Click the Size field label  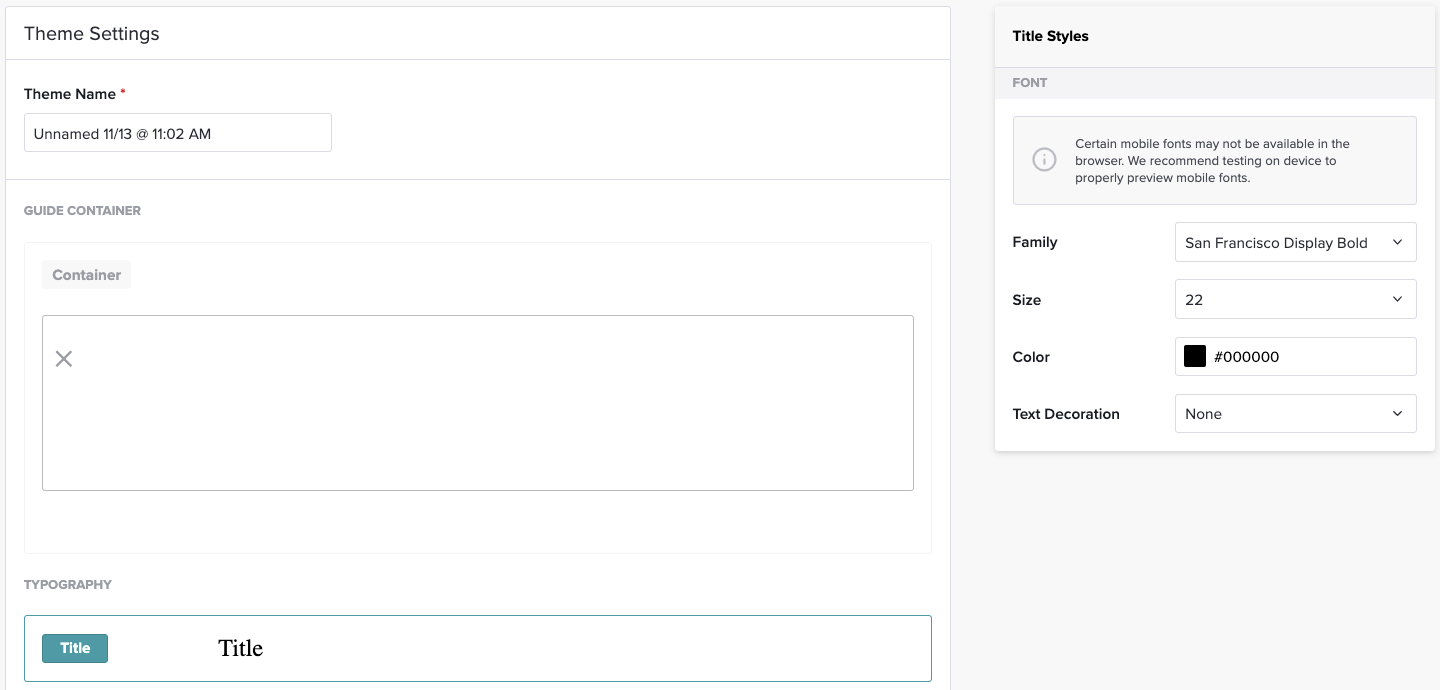pyautogui.click(x=1027, y=300)
